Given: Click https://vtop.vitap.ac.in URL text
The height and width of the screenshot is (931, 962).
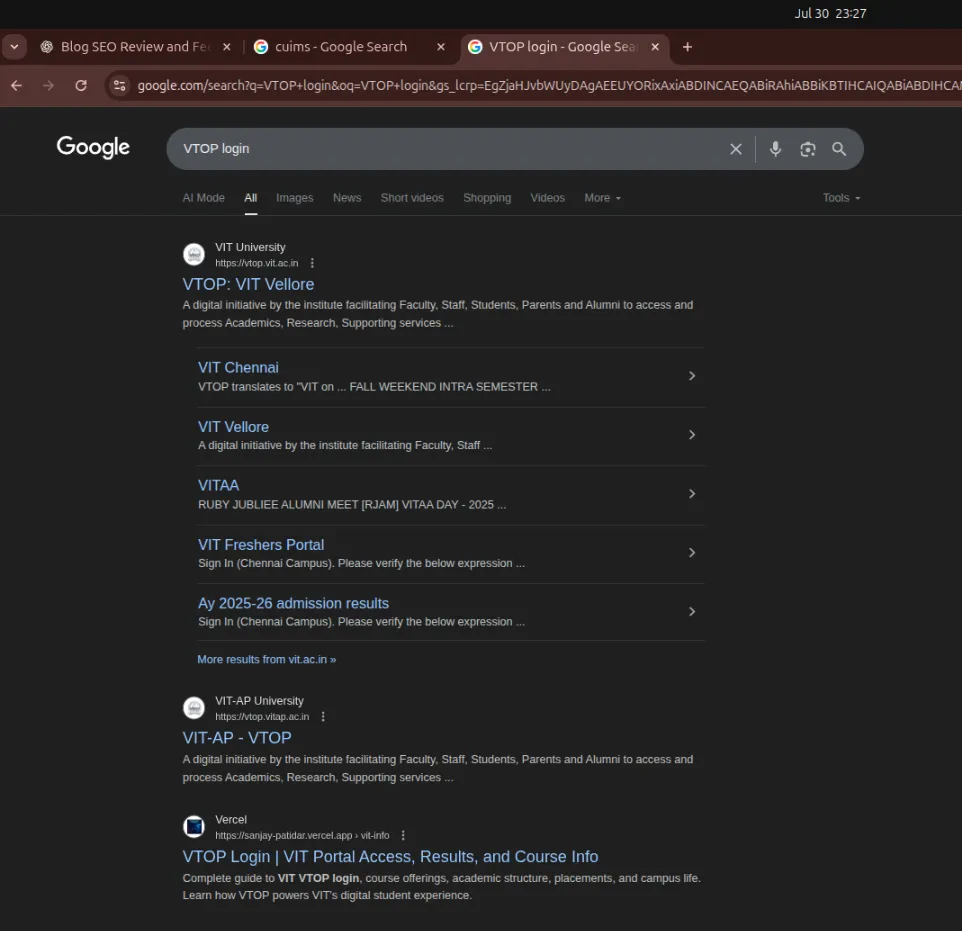Looking at the screenshot, I should click(x=262, y=716).
